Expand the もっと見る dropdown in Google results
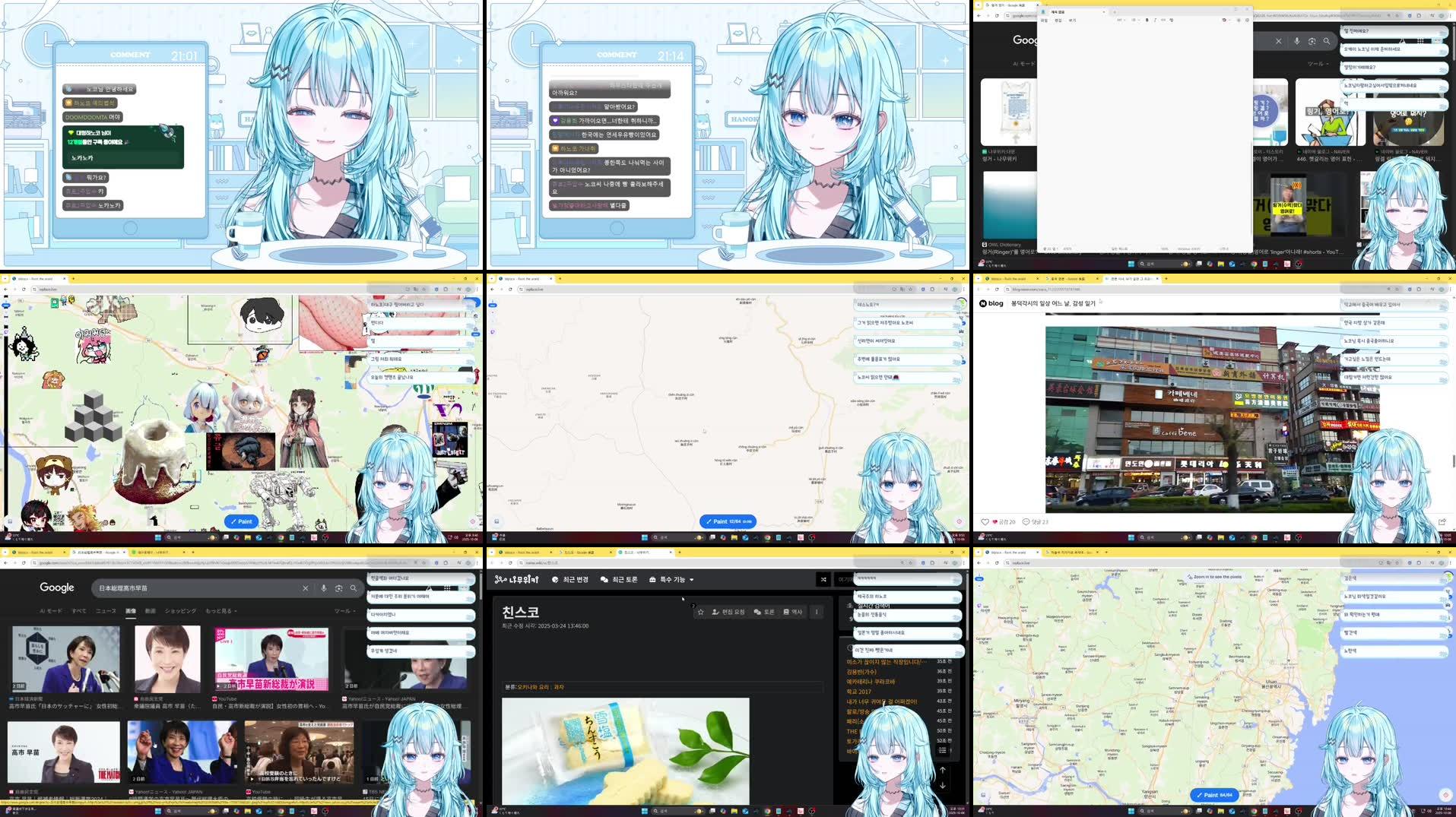Screen dimensions: 1456x817 coord(221,611)
